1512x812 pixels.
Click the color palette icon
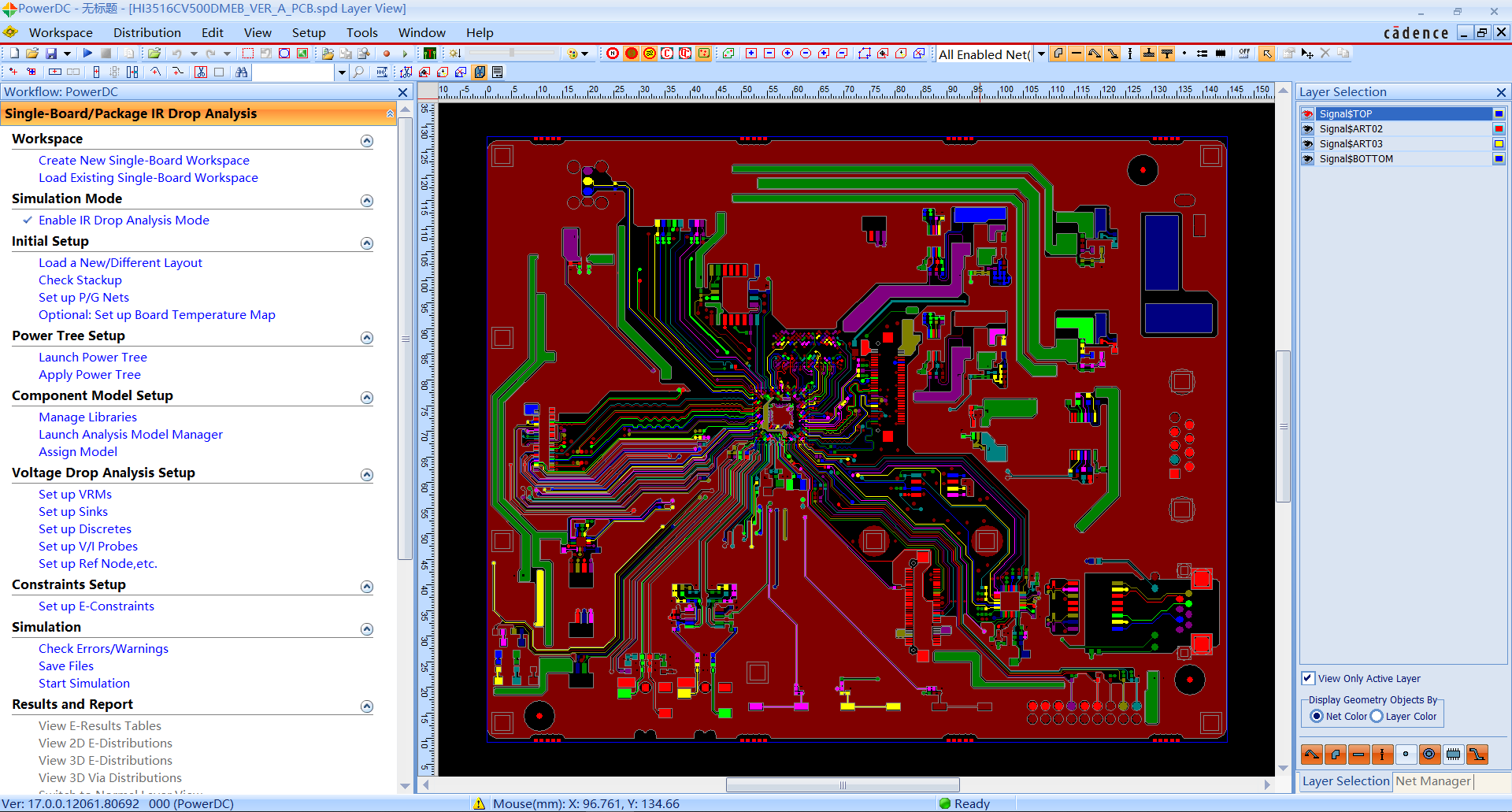pos(573,54)
